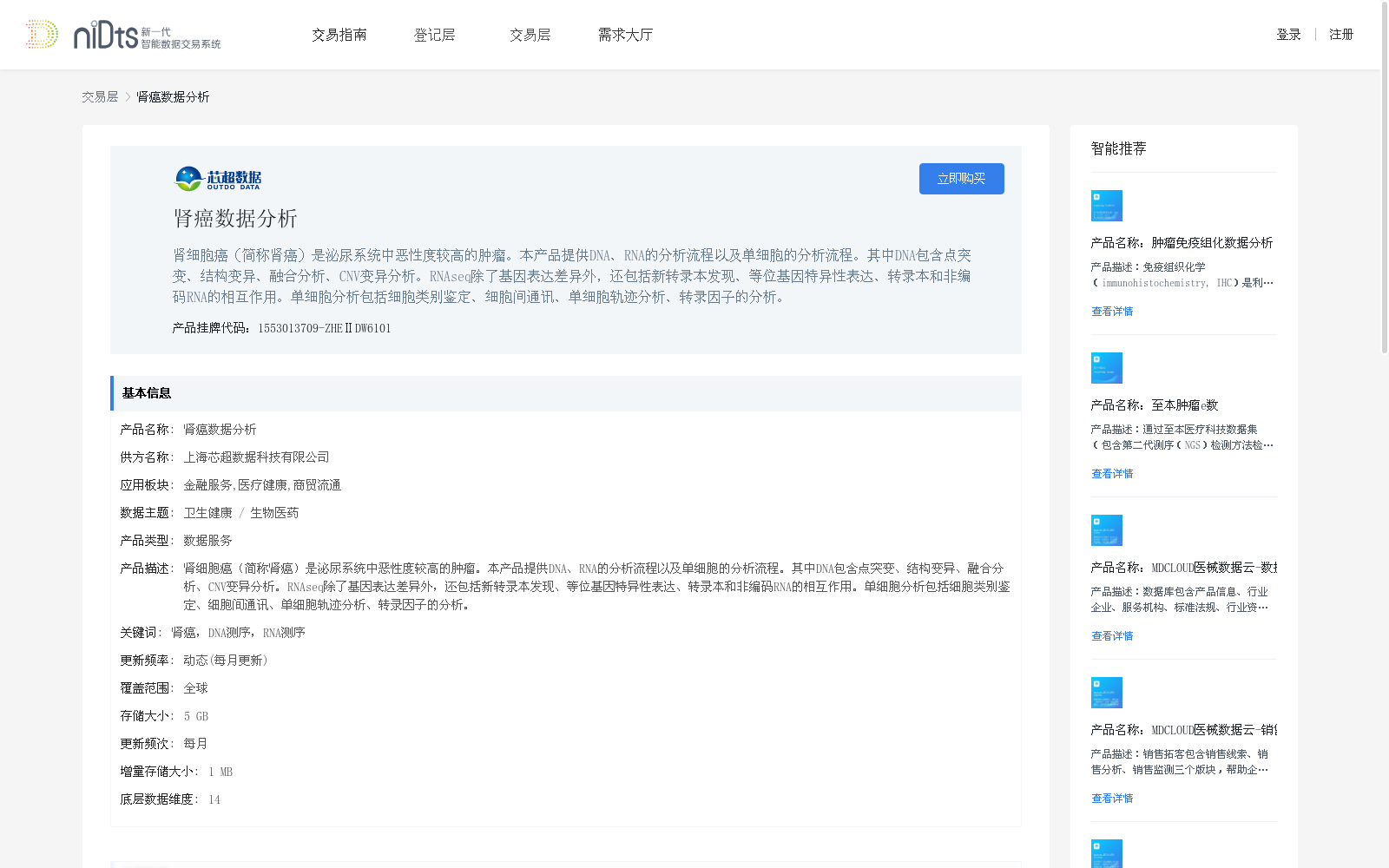
Task: Click supplier name 上海芯超数据科技有限公司
Action: pyautogui.click(x=256, y=457)
